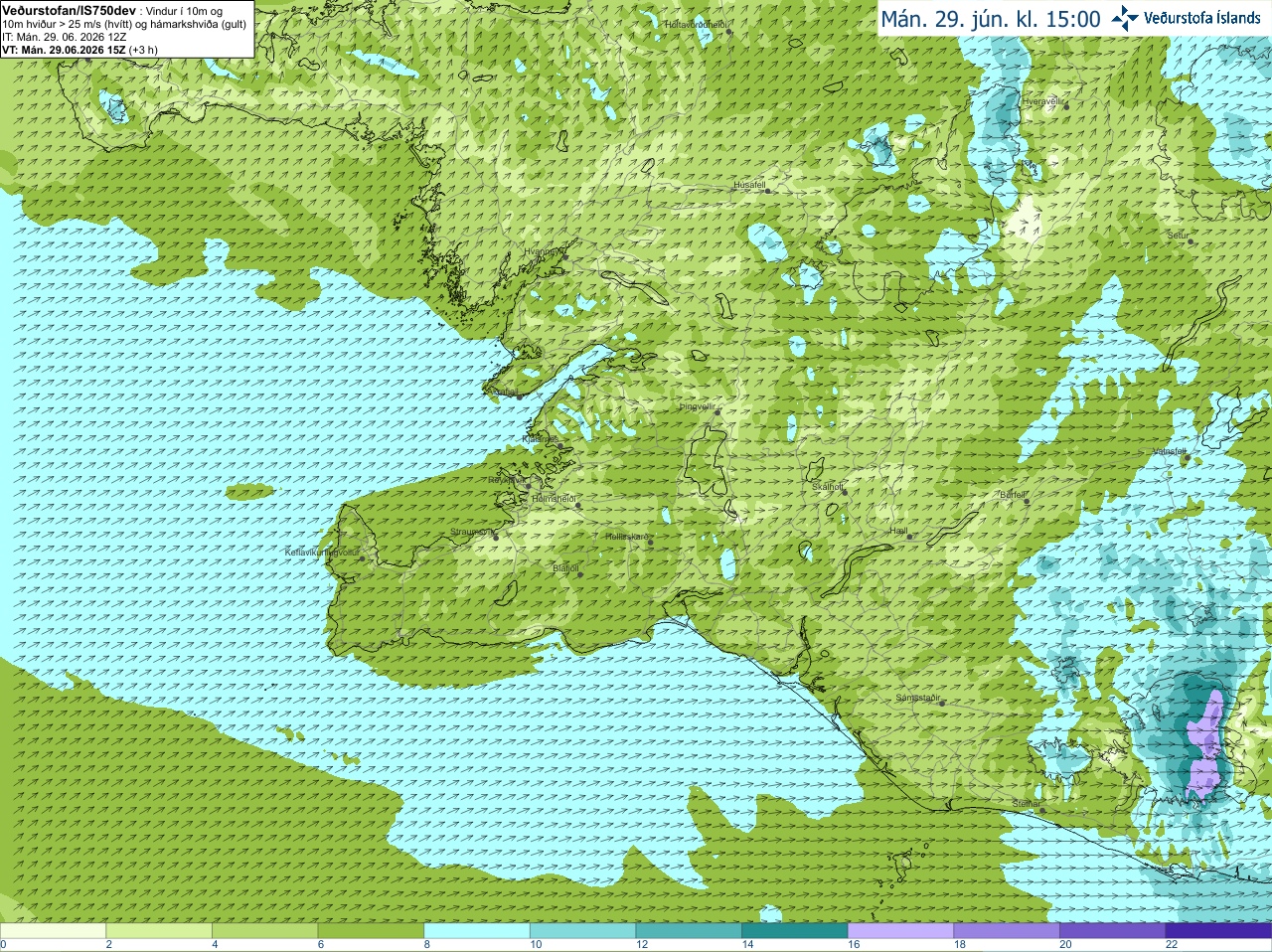1272x952 pixels.
Task: Pick the 16–18 m/s lavender legend swatch
Action: tap(900, 931)
